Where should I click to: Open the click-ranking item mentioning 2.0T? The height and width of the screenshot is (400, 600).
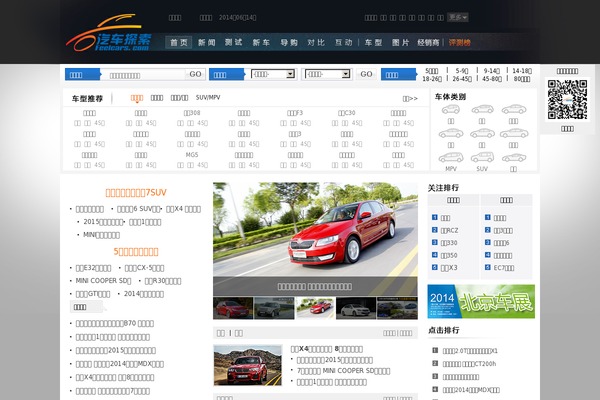pyautogui.click(x=470, y=351)
